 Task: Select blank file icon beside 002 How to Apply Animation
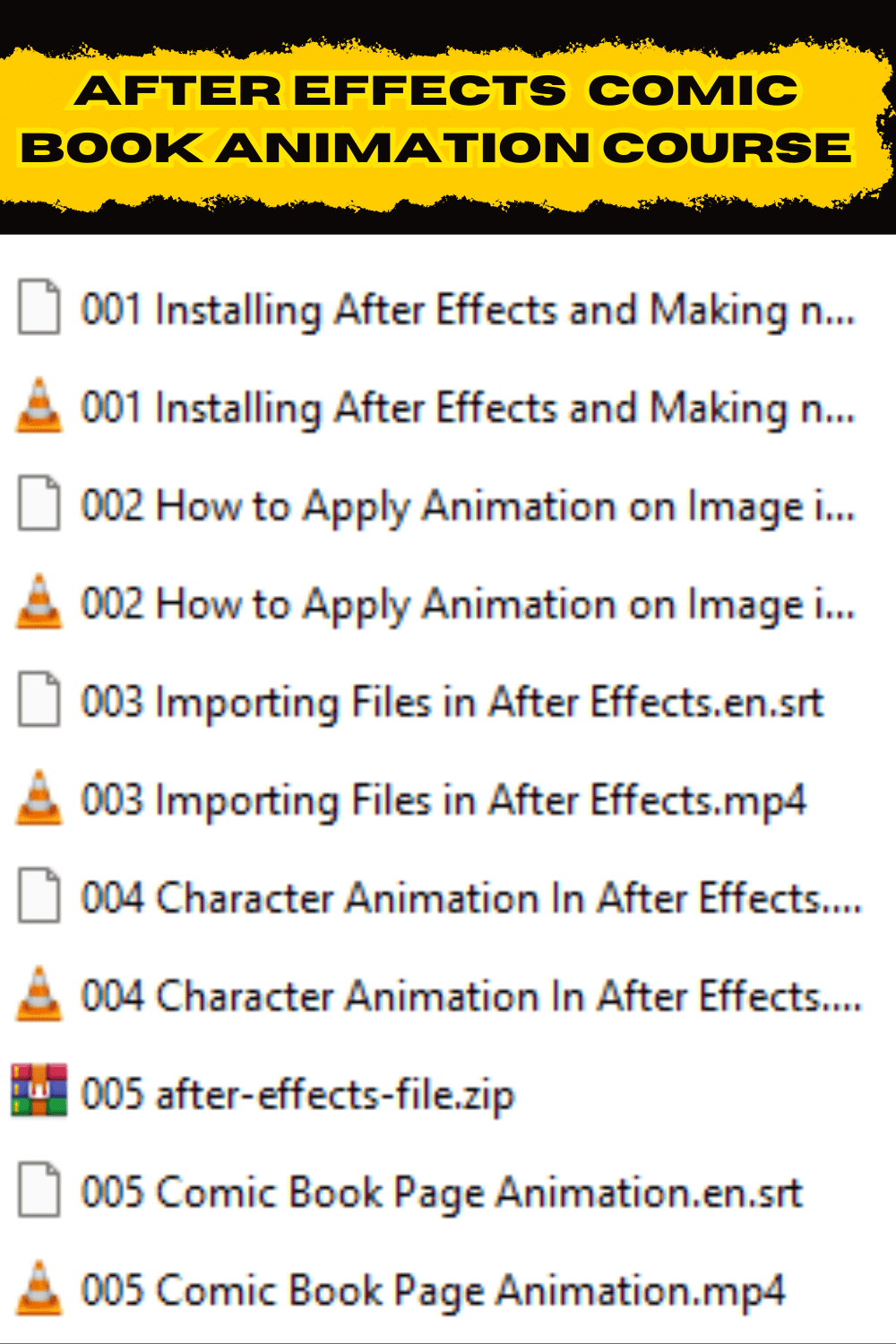click(x=39, y=504)
